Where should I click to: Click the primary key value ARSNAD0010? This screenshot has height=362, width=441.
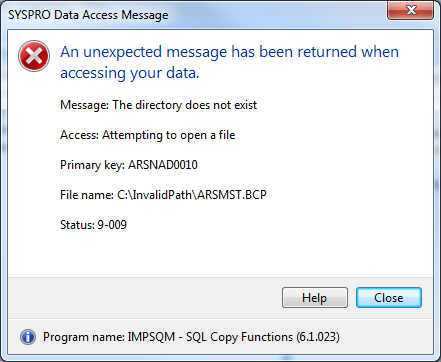pyautogui.click(x=163, y=165)
